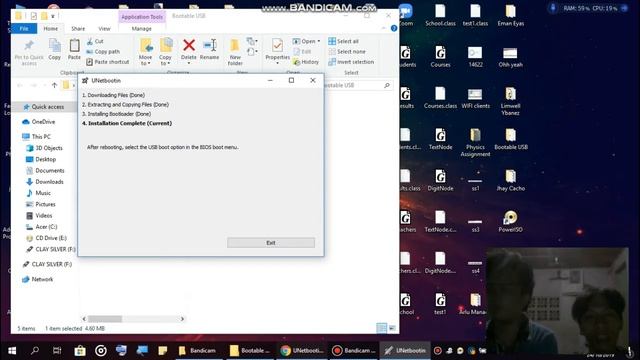Select Videos in the navigation pane
This screenshot has height=360, width=640.
pyautogui.click(x=39, y=216)
